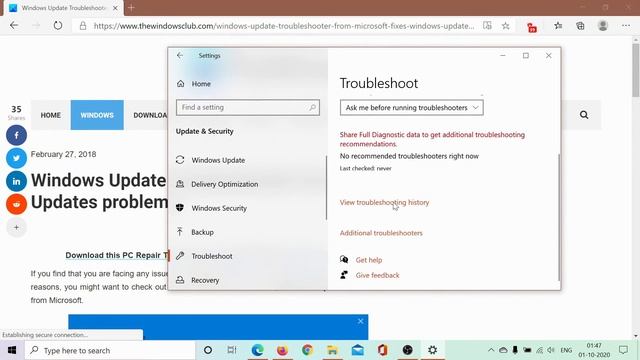
Task: Open Office from the taskbar
Action: coord(382,350)
